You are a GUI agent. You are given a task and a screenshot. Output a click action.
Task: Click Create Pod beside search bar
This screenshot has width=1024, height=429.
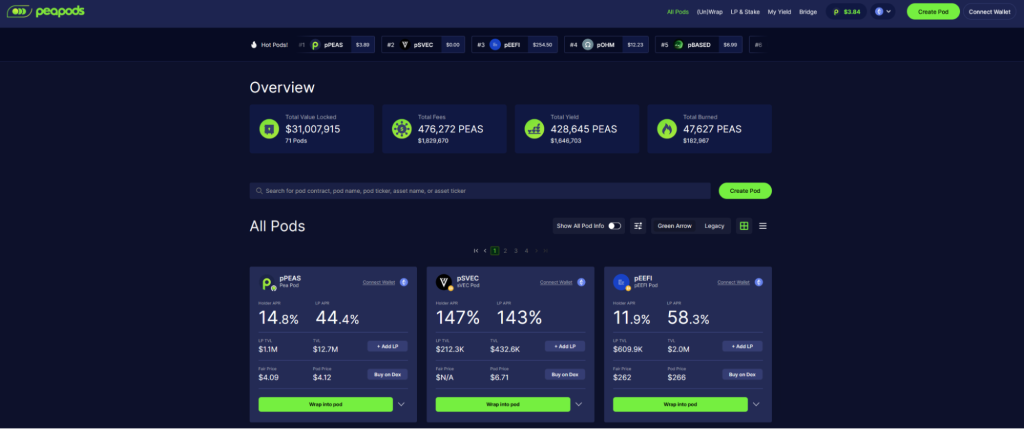tap(745, 191)
